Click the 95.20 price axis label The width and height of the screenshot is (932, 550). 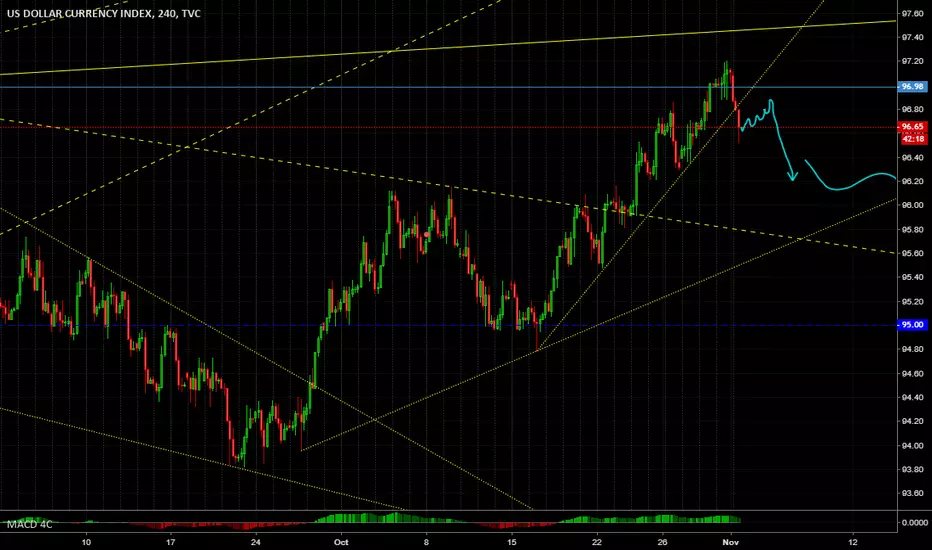(x=912, y=301)
